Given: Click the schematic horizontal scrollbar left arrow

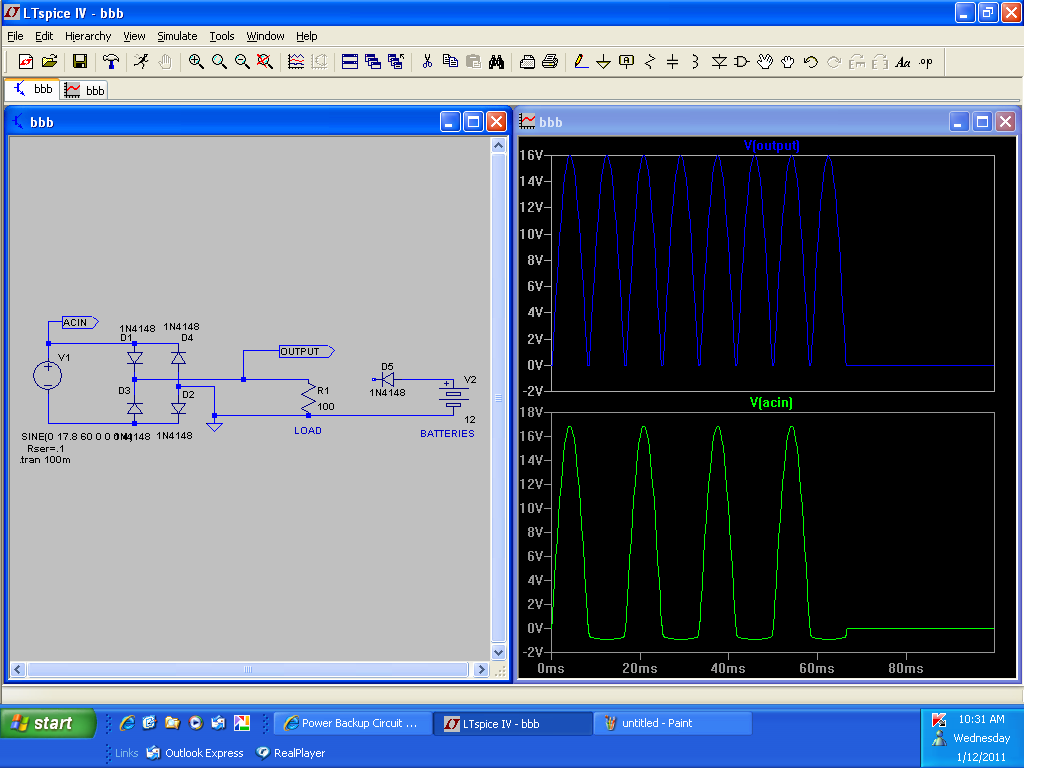Looking at the screenshot, I should 18,670.
